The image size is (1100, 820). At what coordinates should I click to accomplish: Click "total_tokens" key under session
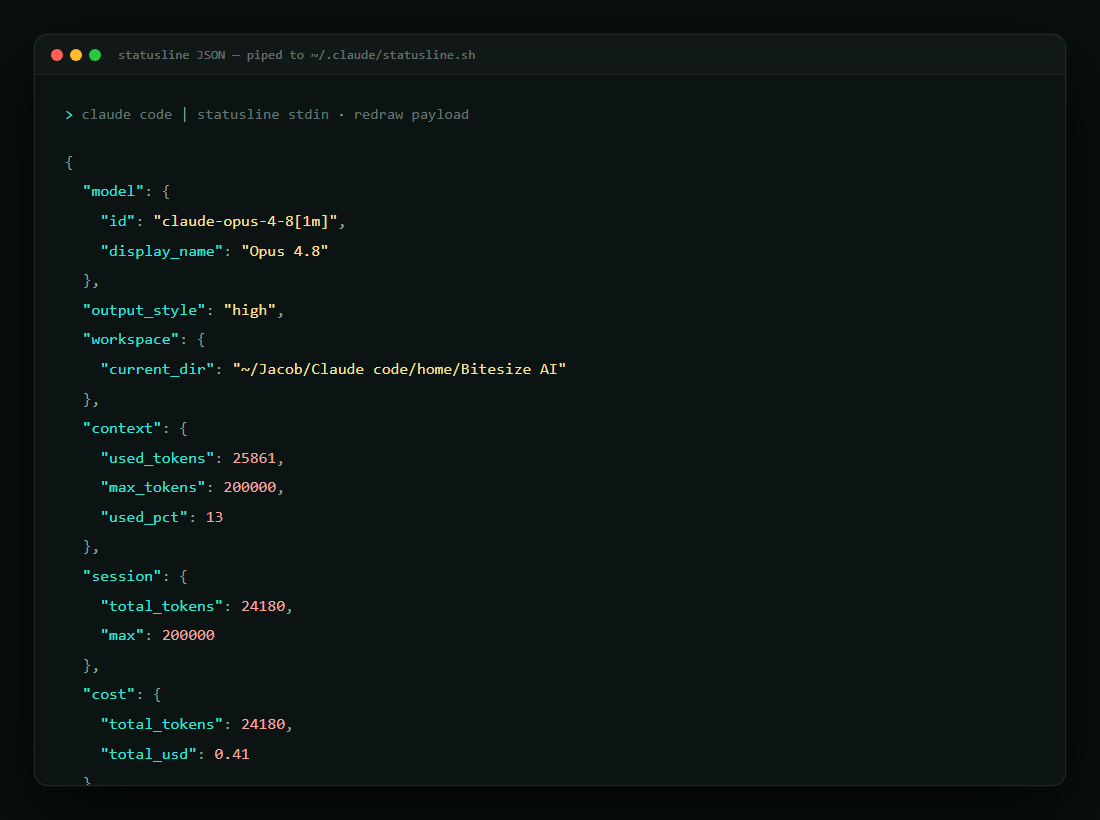[x=161, y=606]
